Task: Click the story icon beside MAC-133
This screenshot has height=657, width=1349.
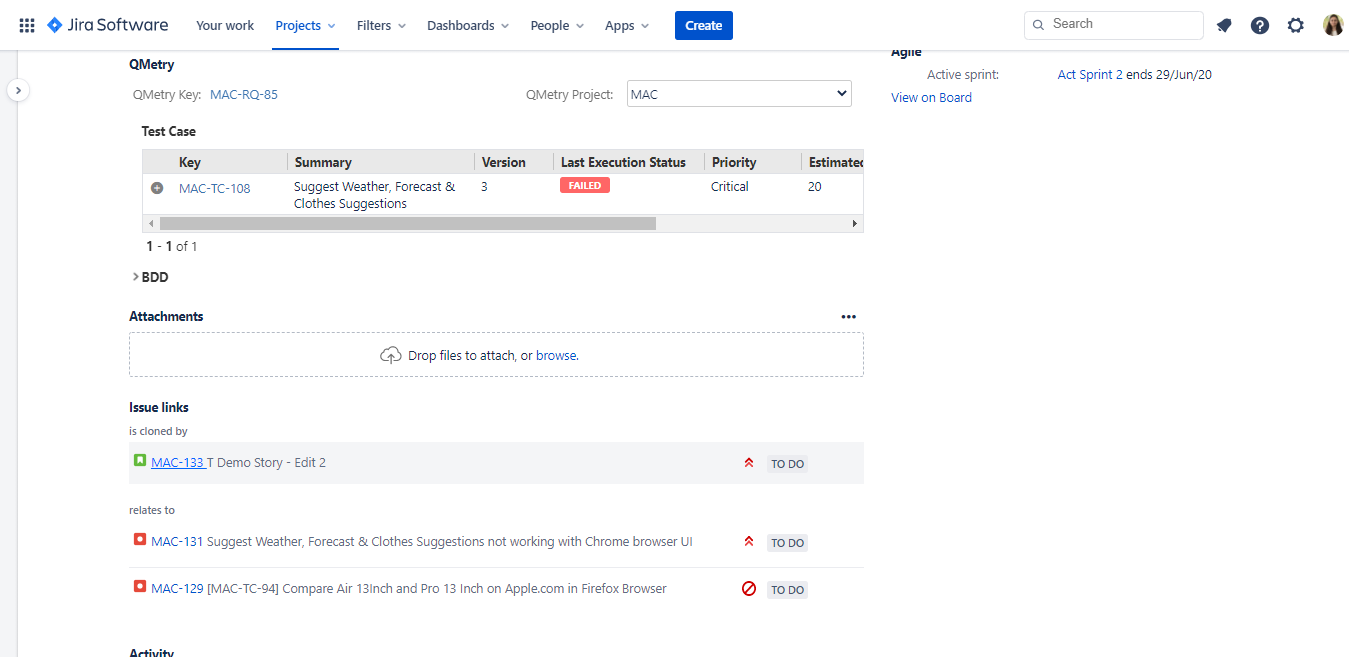Action: (x=140, y=461)
